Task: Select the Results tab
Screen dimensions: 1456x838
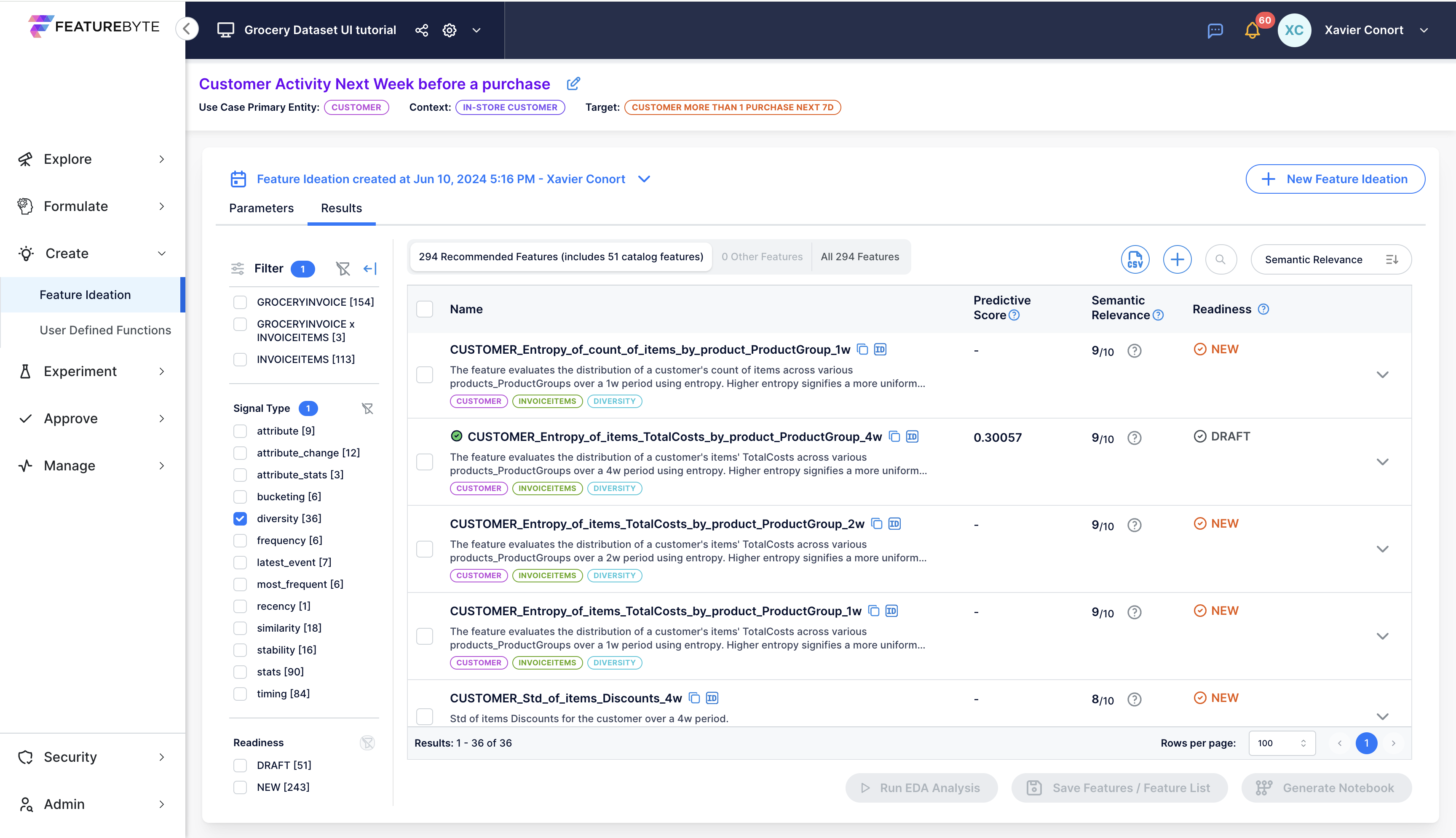Action: (x=341, y=208)
